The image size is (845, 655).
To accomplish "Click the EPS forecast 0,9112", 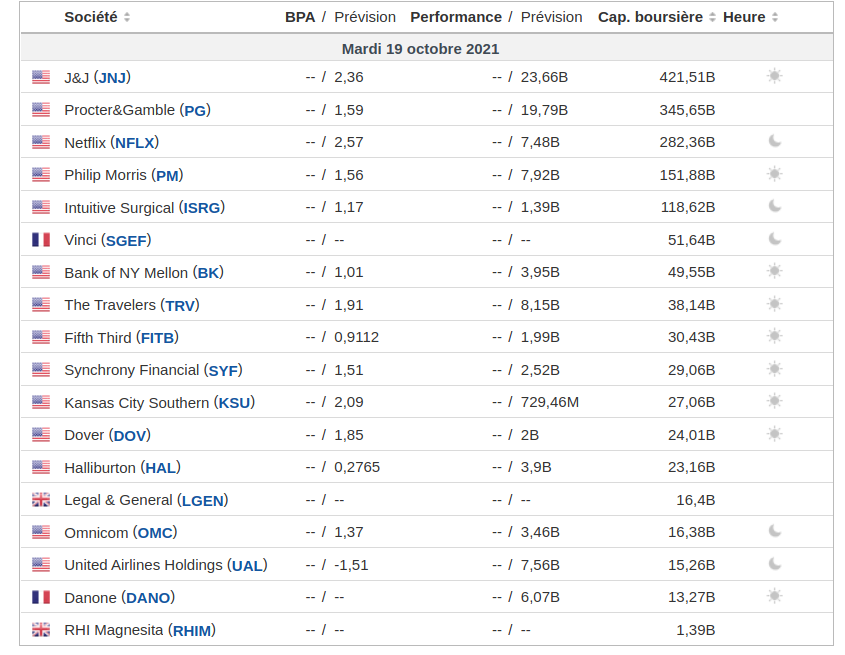I will point(356,337).
